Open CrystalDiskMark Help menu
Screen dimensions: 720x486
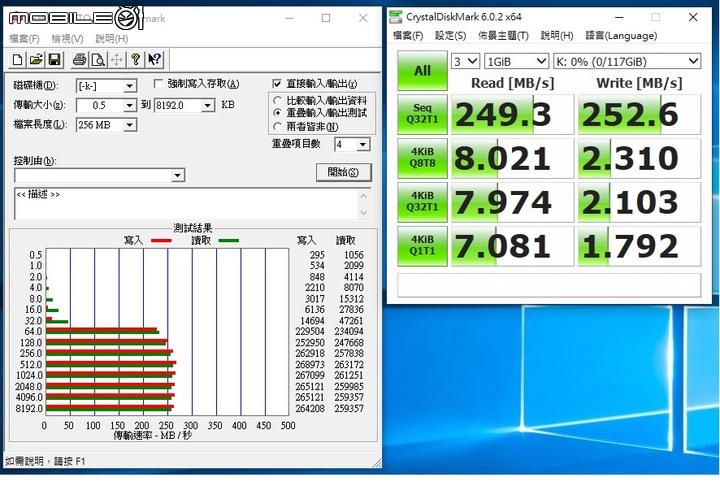click(x=557, y=36)
